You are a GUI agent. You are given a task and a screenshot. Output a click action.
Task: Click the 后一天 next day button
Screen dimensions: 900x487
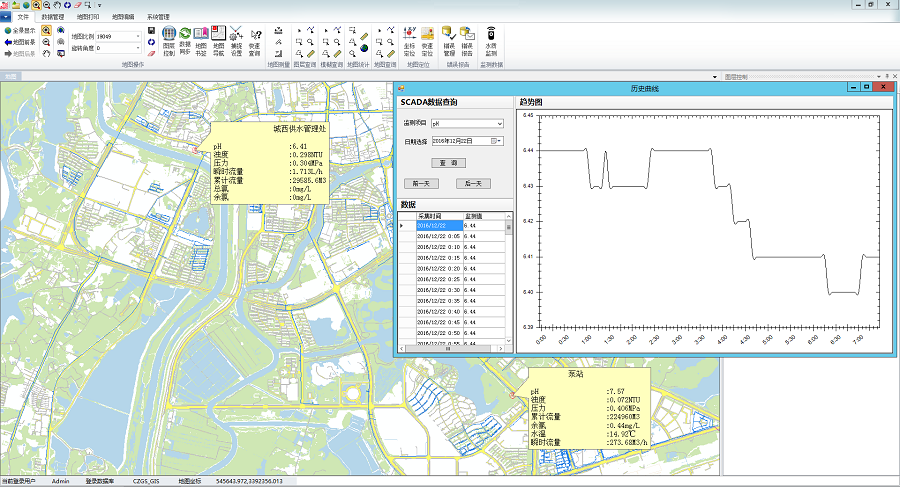[473, 184]
